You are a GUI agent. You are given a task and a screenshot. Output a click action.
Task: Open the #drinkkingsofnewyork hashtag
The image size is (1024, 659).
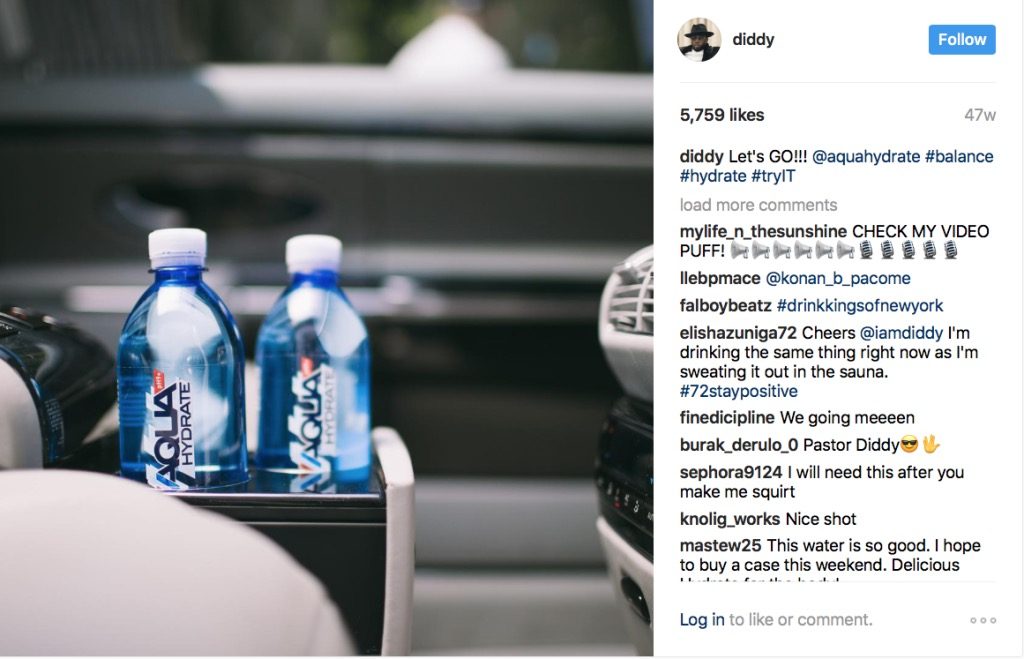point(860,306)
